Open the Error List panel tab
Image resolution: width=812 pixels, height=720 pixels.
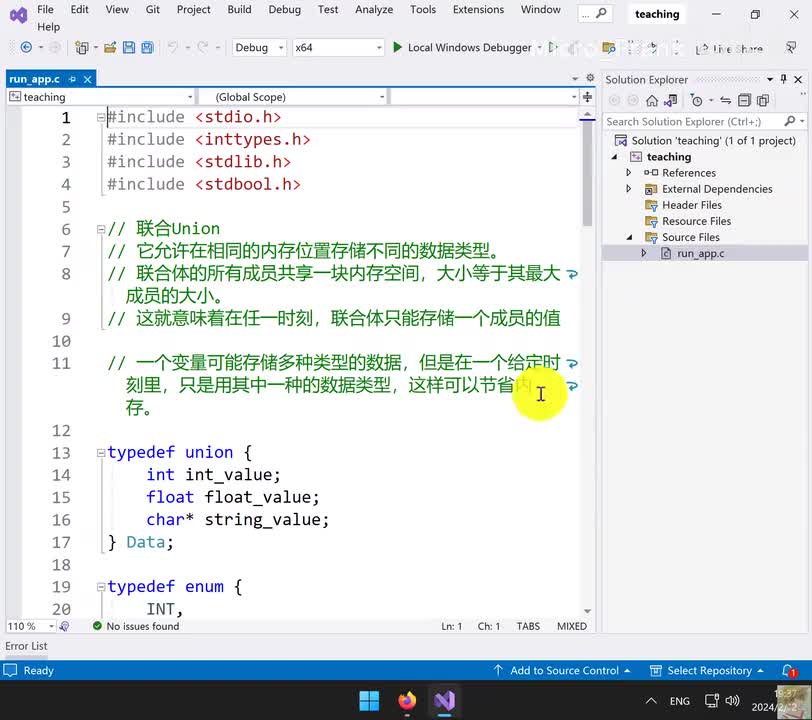coord(26,646)
